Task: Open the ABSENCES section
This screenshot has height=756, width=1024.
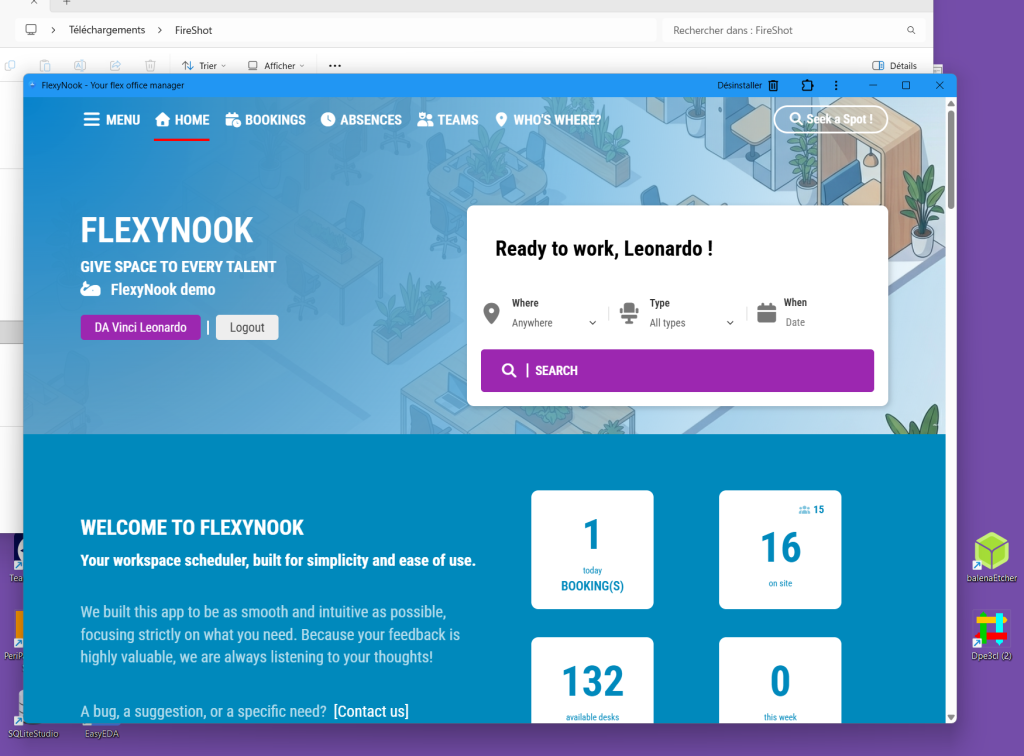Action: 361,119
